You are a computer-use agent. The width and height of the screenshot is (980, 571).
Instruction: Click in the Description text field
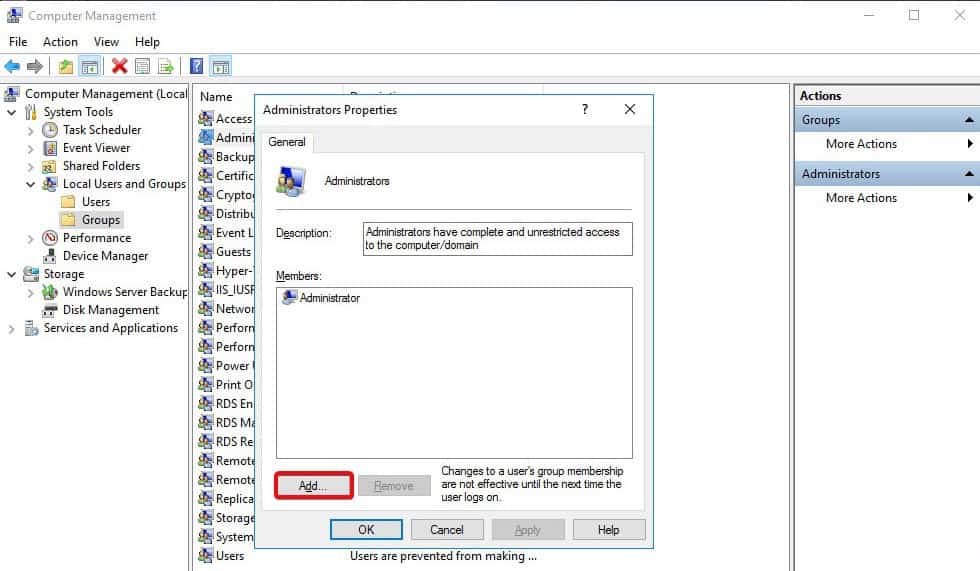pos(498,239)
